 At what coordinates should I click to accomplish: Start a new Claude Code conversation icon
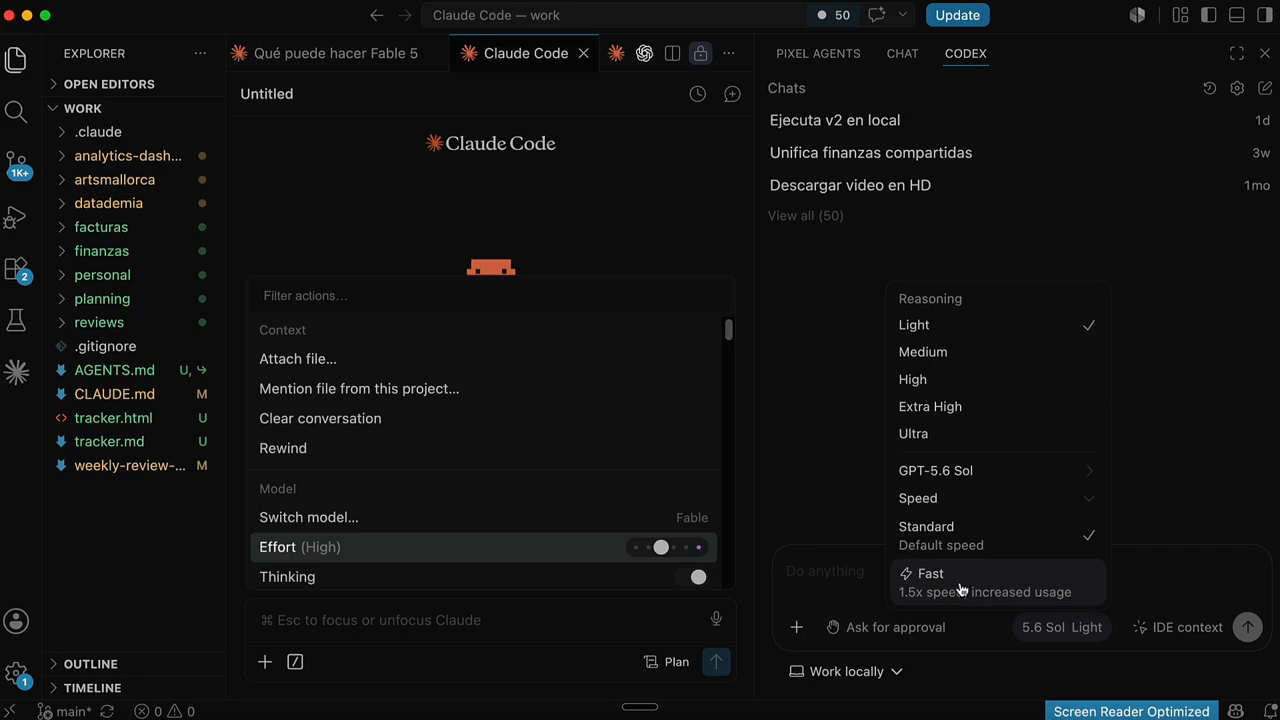pos(732,94)
